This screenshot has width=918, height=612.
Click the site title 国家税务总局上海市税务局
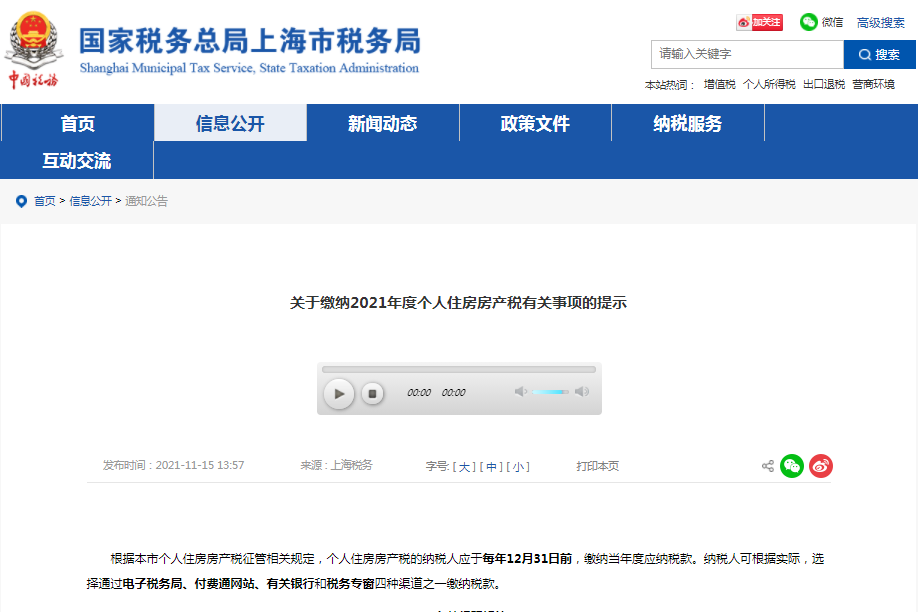click(250, 41)
